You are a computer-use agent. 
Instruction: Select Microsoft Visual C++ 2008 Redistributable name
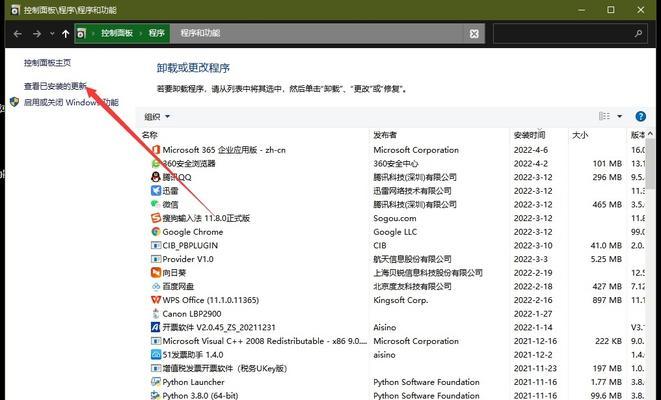pos(265,341)
